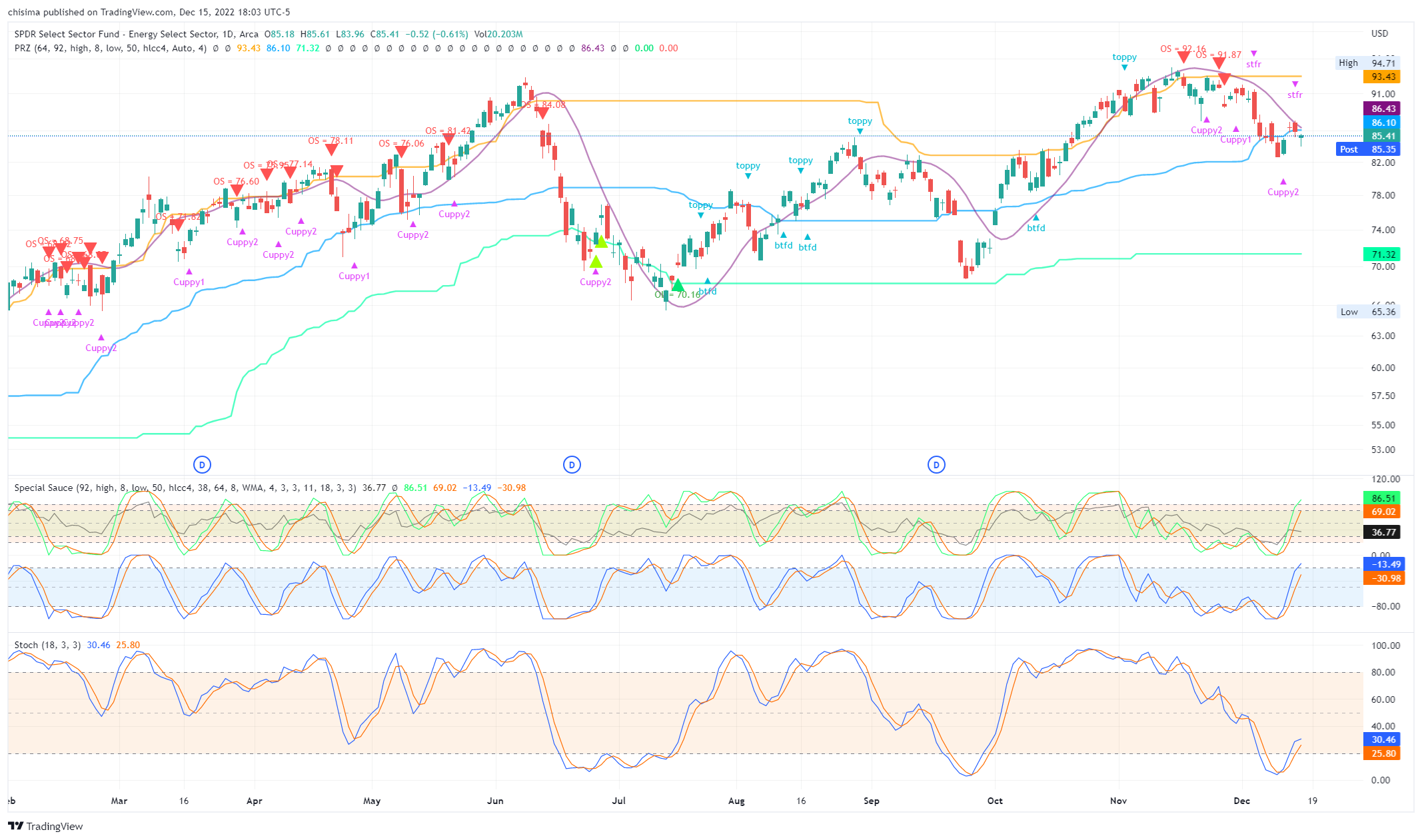The image size is (1422, 840).
Task: Click the purple 86.43 price label
Action: (1383, 109)
